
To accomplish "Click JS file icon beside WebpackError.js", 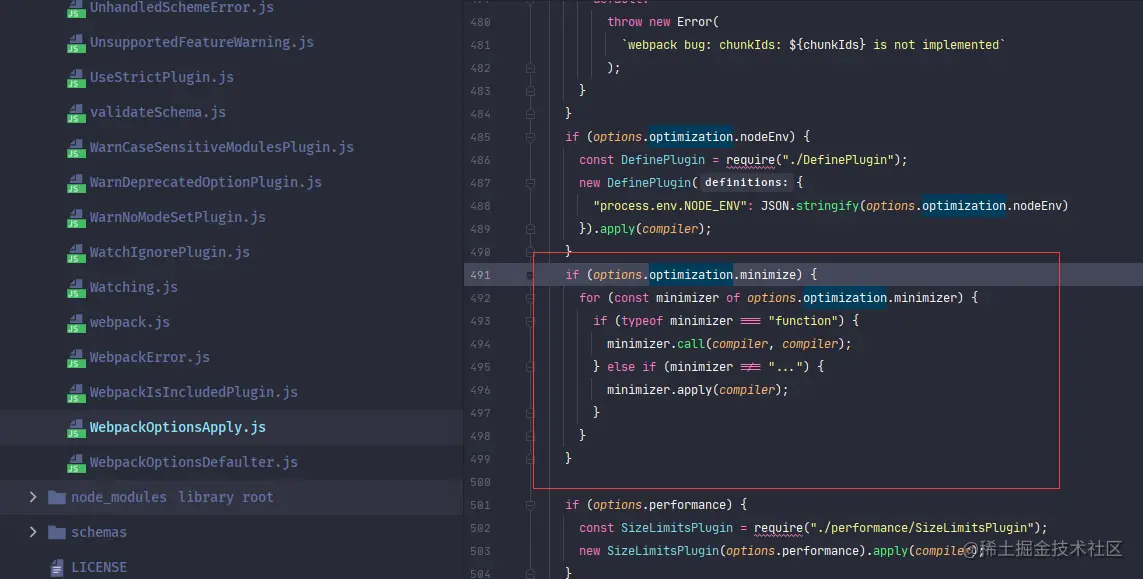I will pos(76,358).
